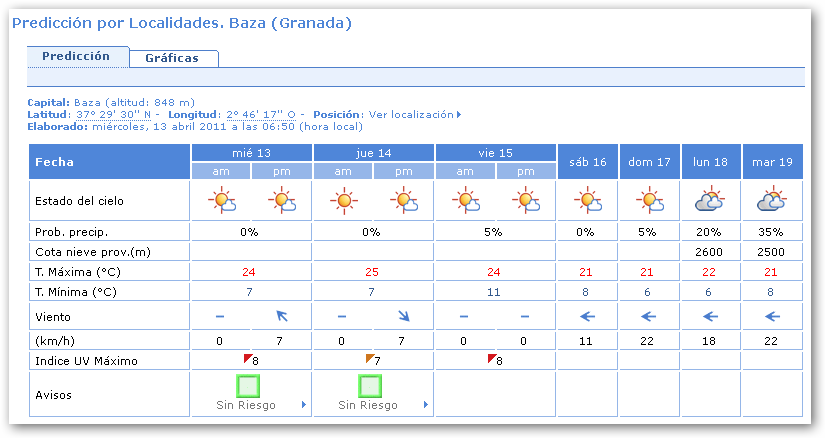Click the Thursday 14 afternoon wind arrow
Screen dimensions: 825x438
[403, 317]
